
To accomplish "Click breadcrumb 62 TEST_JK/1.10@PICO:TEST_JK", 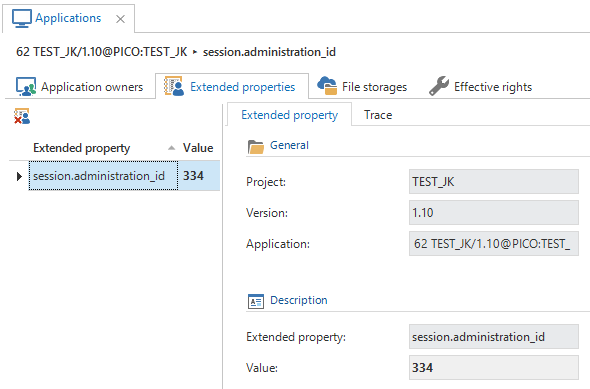I will [x=102, y=52].
